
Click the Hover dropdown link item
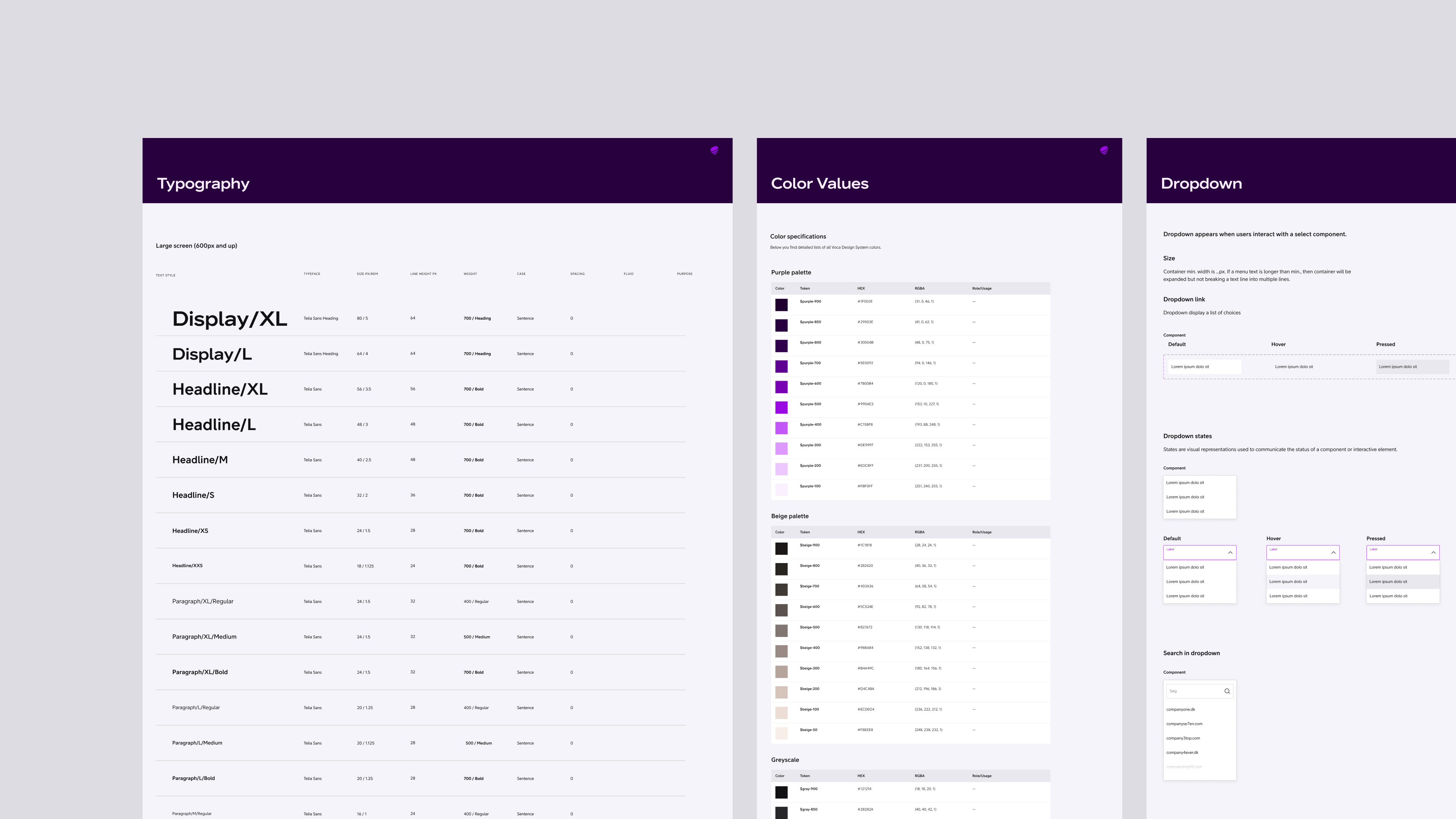click(x=1294, y=367)
